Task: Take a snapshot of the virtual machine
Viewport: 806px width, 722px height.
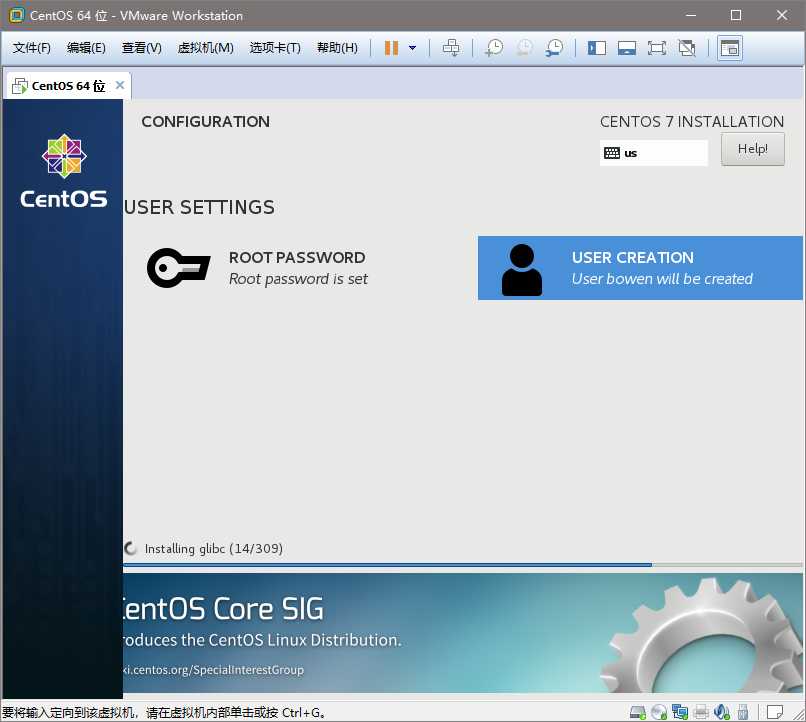Action: pos(494,48)
